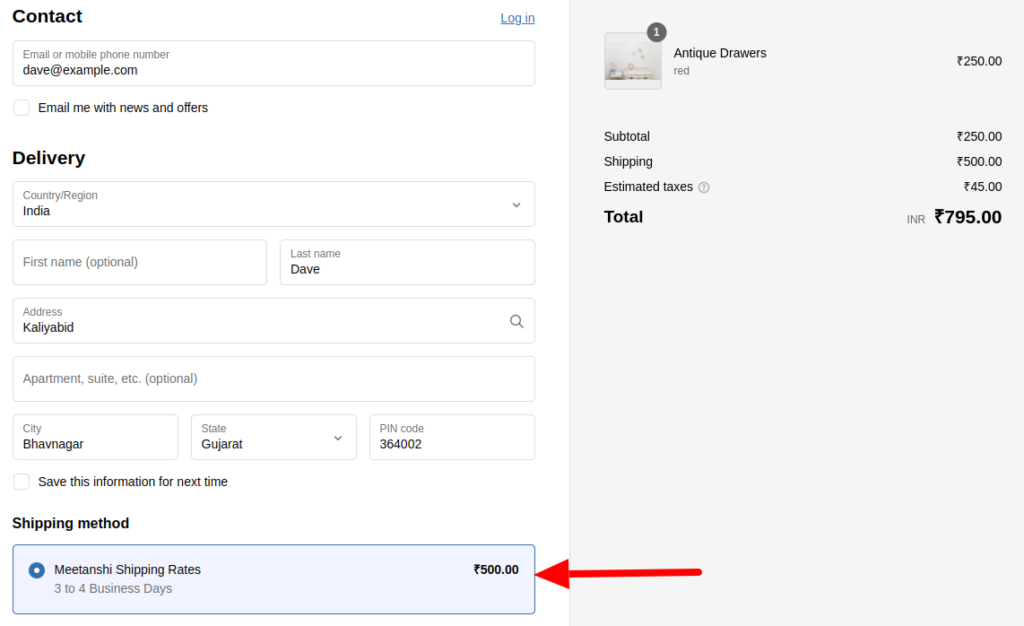Click the Shipping method heading
1024x626 pixels.
tap(71, 524)
